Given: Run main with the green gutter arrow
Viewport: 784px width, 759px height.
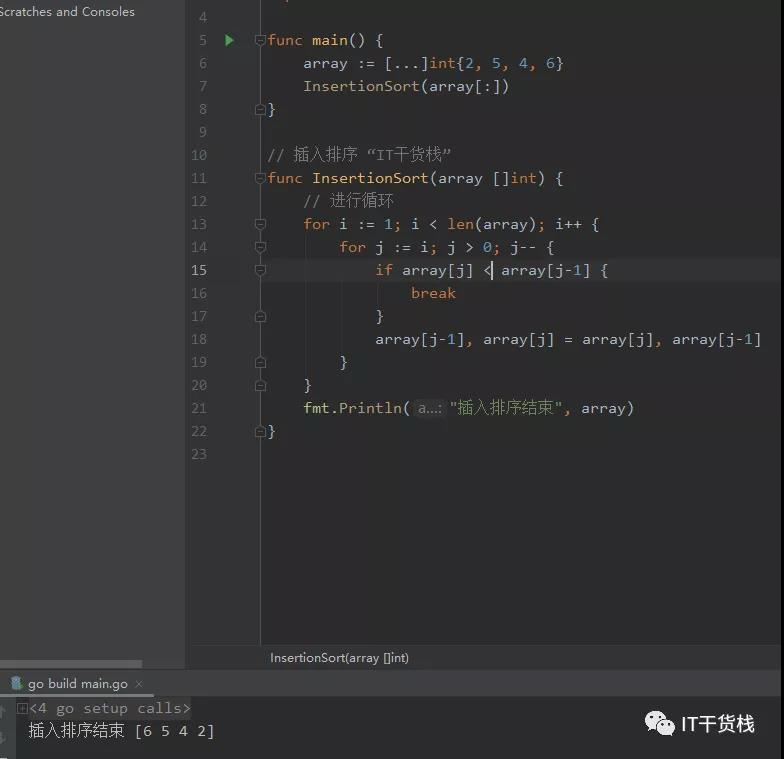Looking at the screenshot, I should pyautogui.click(x=230, y=40).
